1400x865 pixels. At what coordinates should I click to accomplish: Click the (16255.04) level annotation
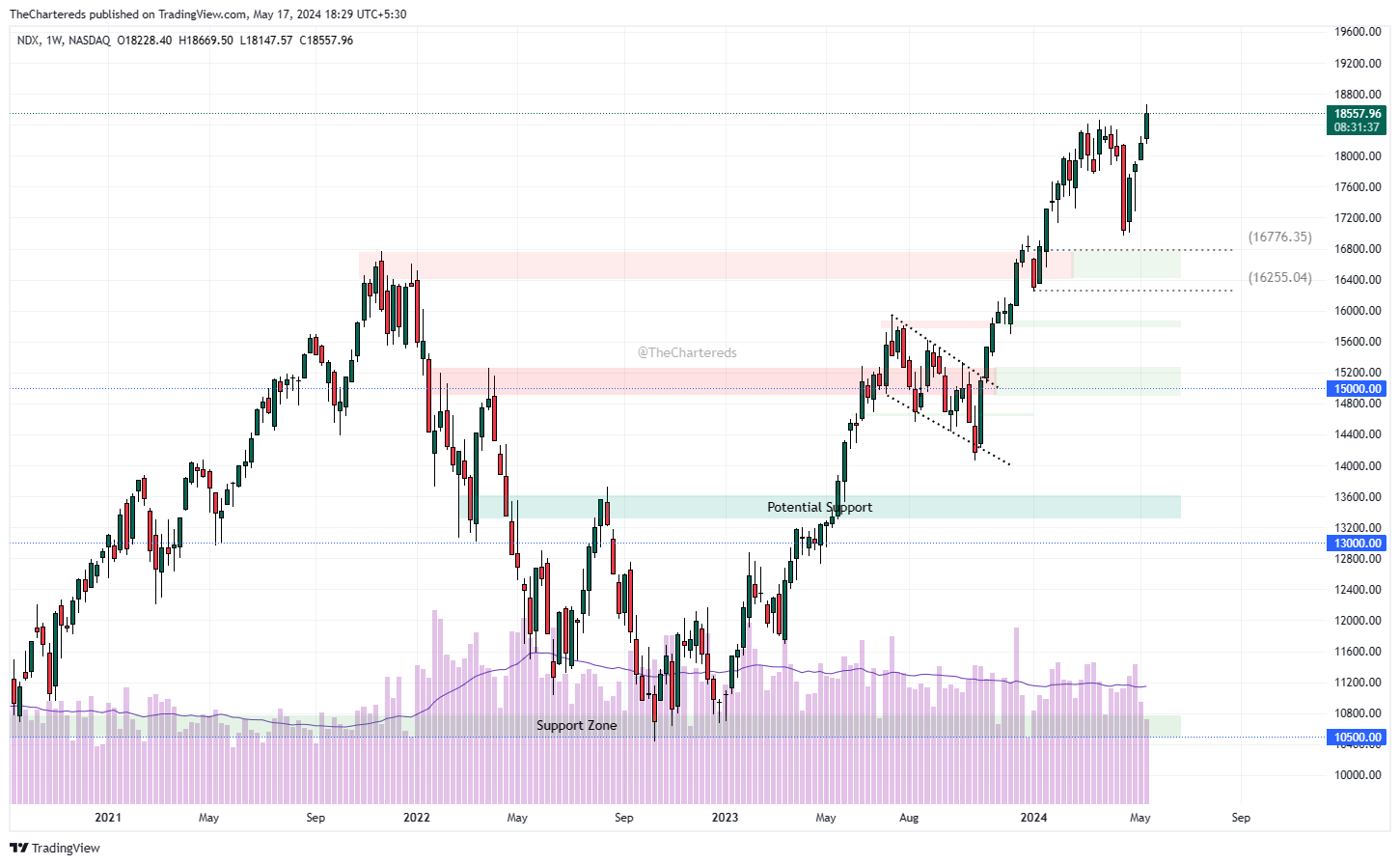click(1279, 277)
